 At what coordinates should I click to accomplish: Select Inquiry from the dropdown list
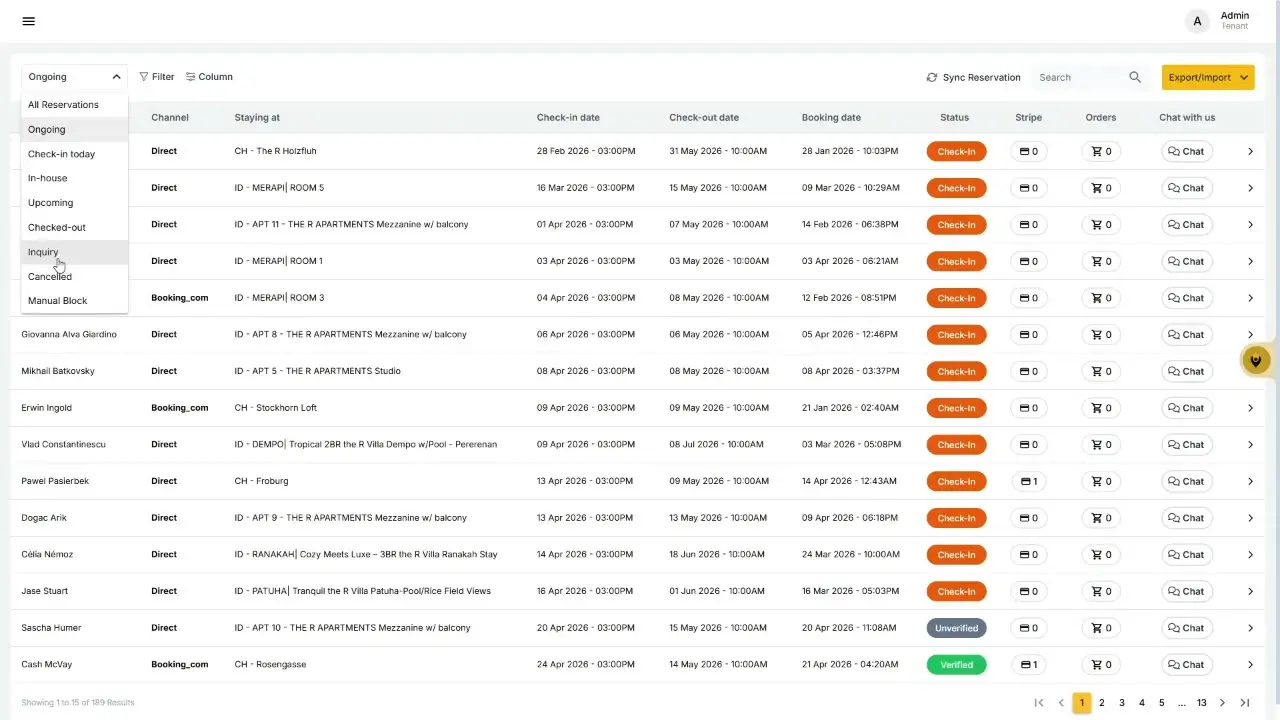(75, 252)
